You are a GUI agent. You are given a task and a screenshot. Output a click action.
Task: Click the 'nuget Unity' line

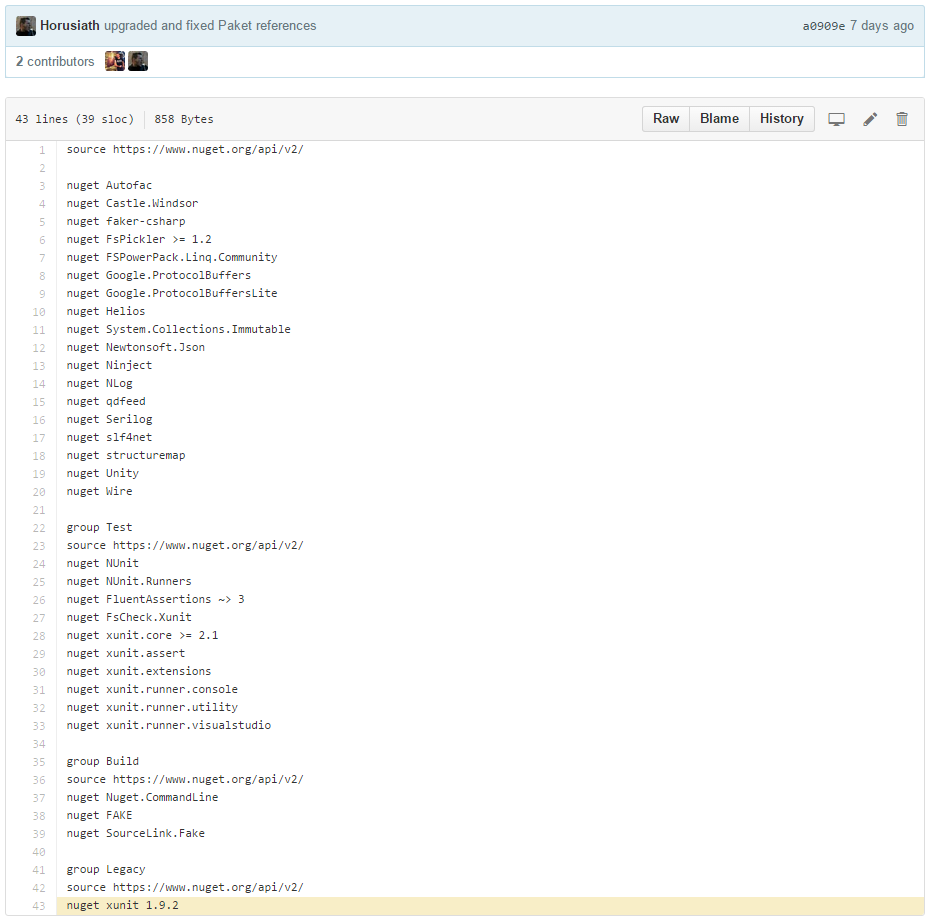[103, 473]
